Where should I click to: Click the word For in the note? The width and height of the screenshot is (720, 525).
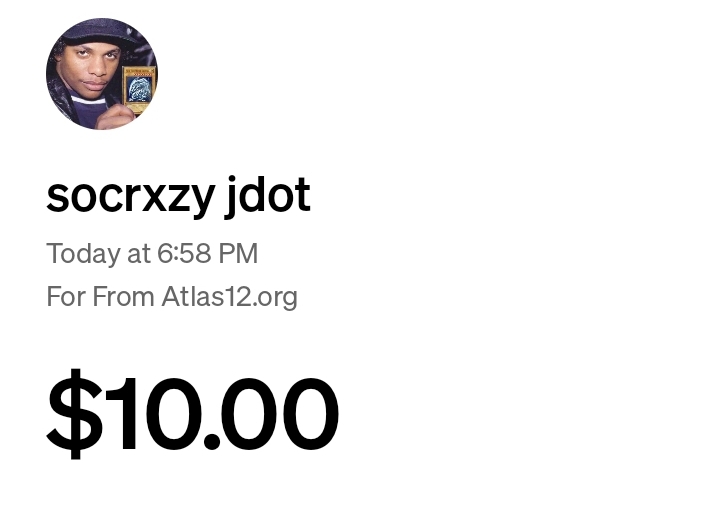tap(65, 297)
